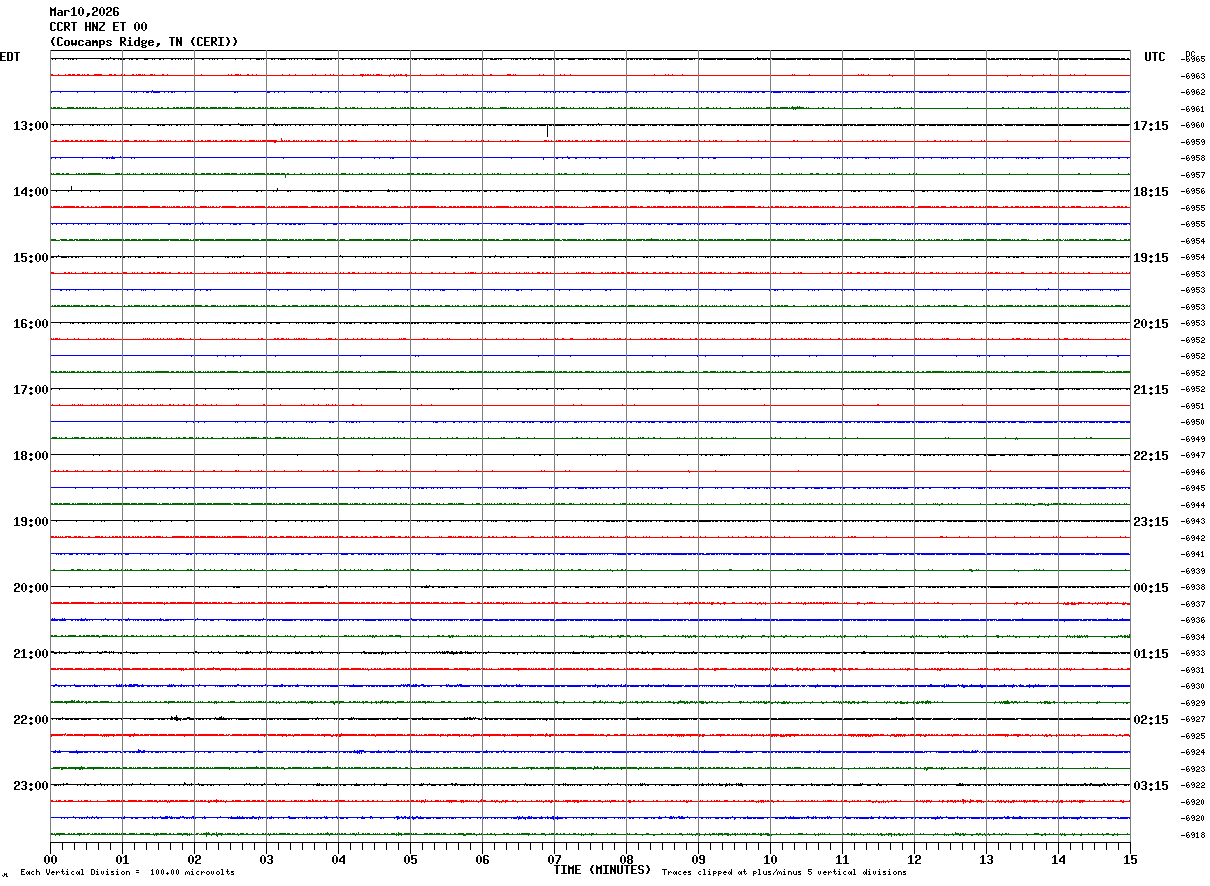Click the 02:15 UTC time label
Viewport: 1210px width, 886px height.
coord(1151,720)
